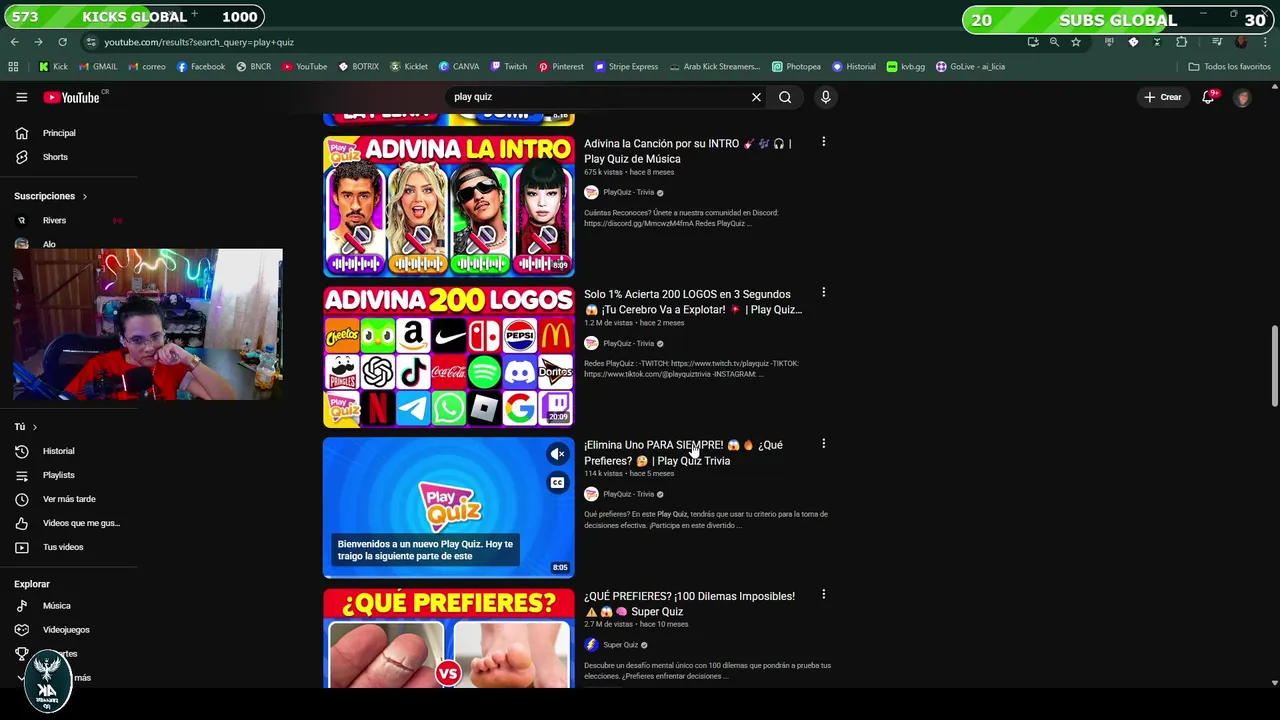Open the Super Quiz channel link
The image size is (1280, 720).
click(620, 645)
